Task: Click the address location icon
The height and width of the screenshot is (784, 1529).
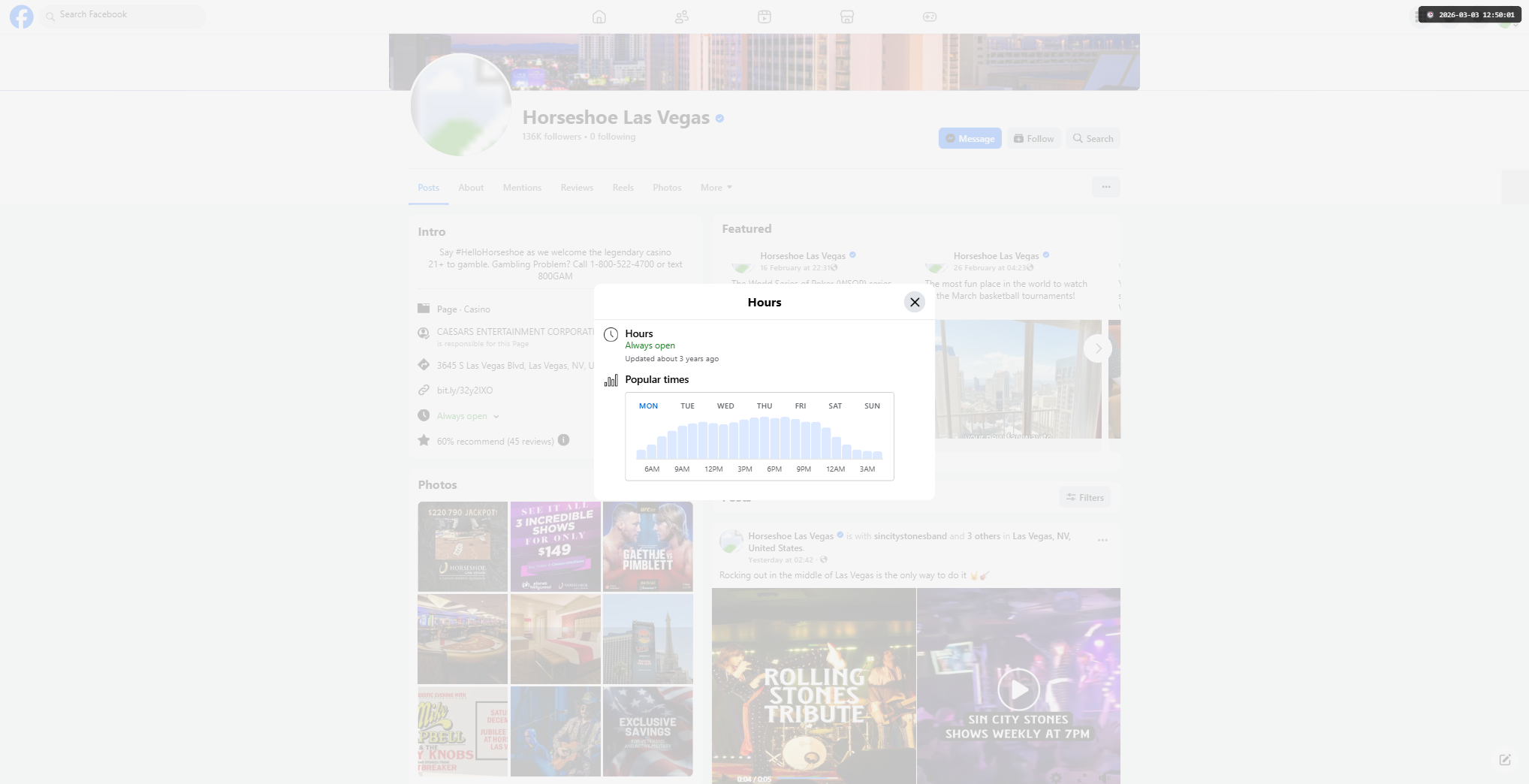Action: [x=424, y=366]
